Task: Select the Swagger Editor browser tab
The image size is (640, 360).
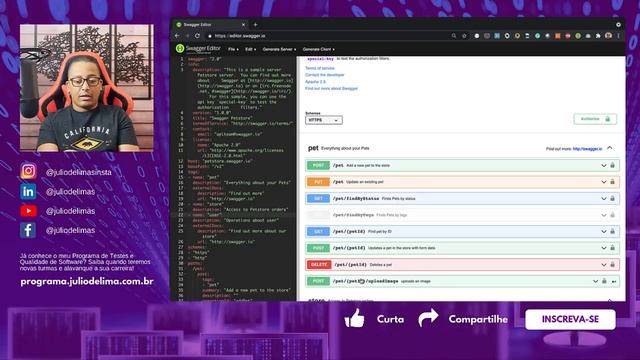Action: (x=210, y=24)
